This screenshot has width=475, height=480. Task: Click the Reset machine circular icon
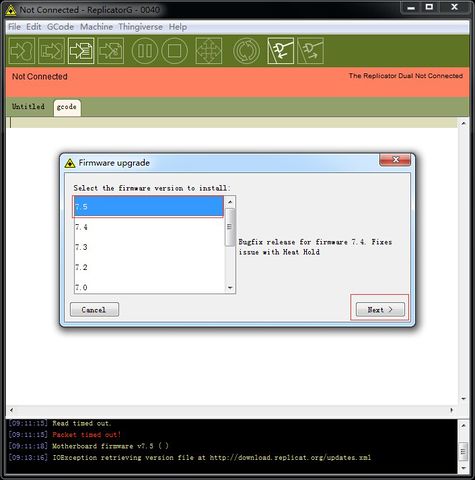246,51
